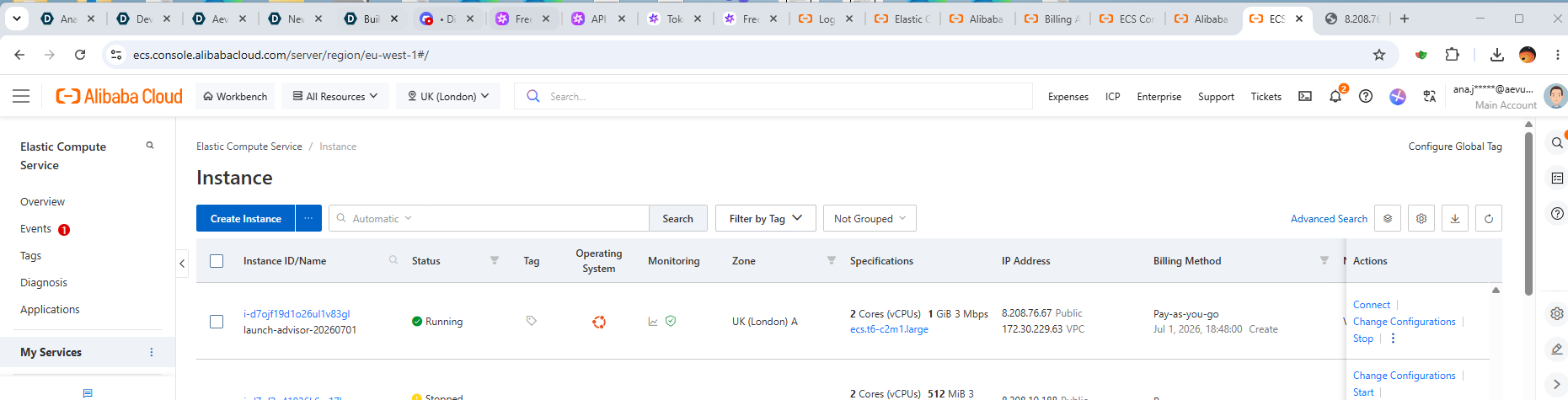Open right rail search icon
This screenshot has height=400, width=1568.
point(1557,142)
